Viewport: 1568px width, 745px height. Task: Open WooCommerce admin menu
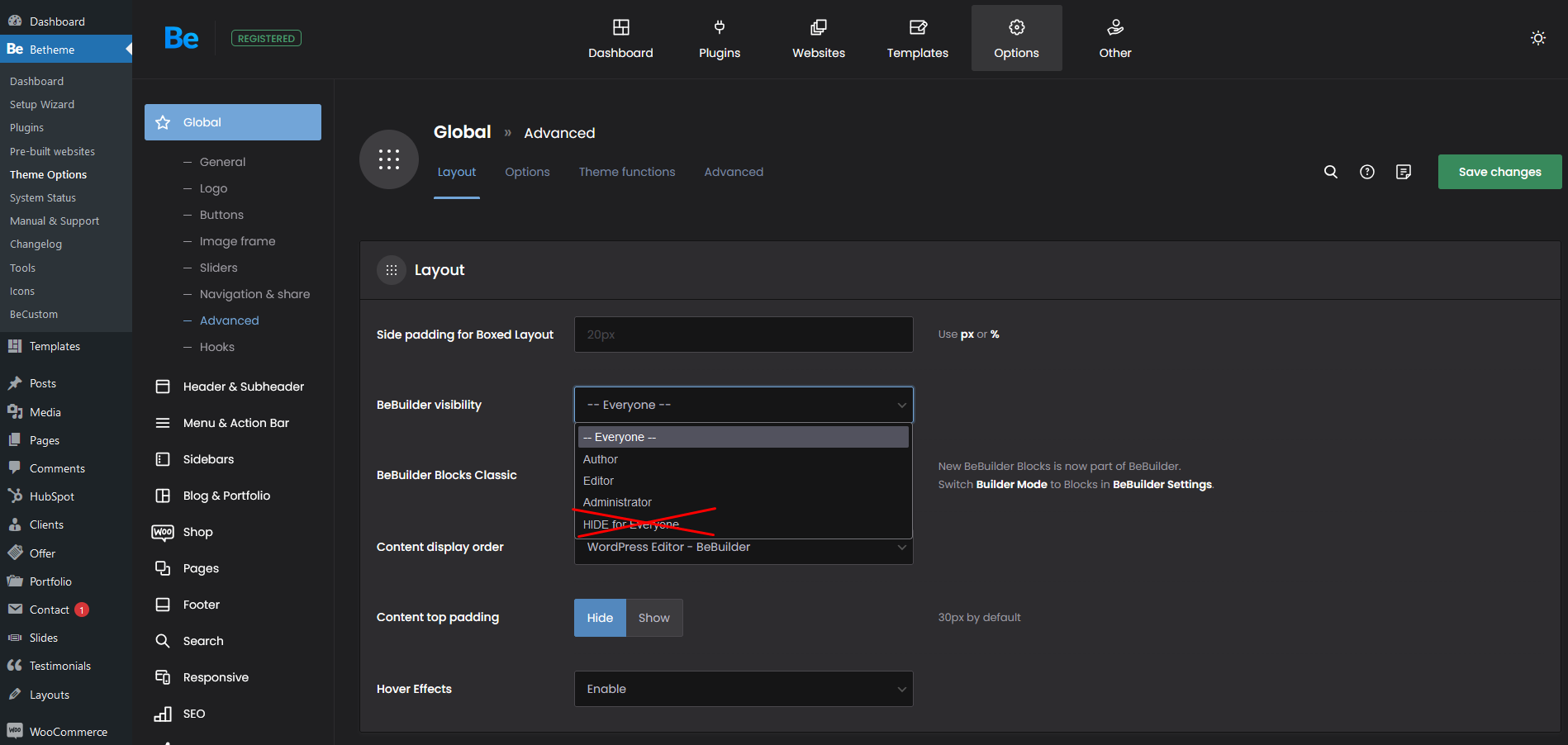tap(66, 732)
